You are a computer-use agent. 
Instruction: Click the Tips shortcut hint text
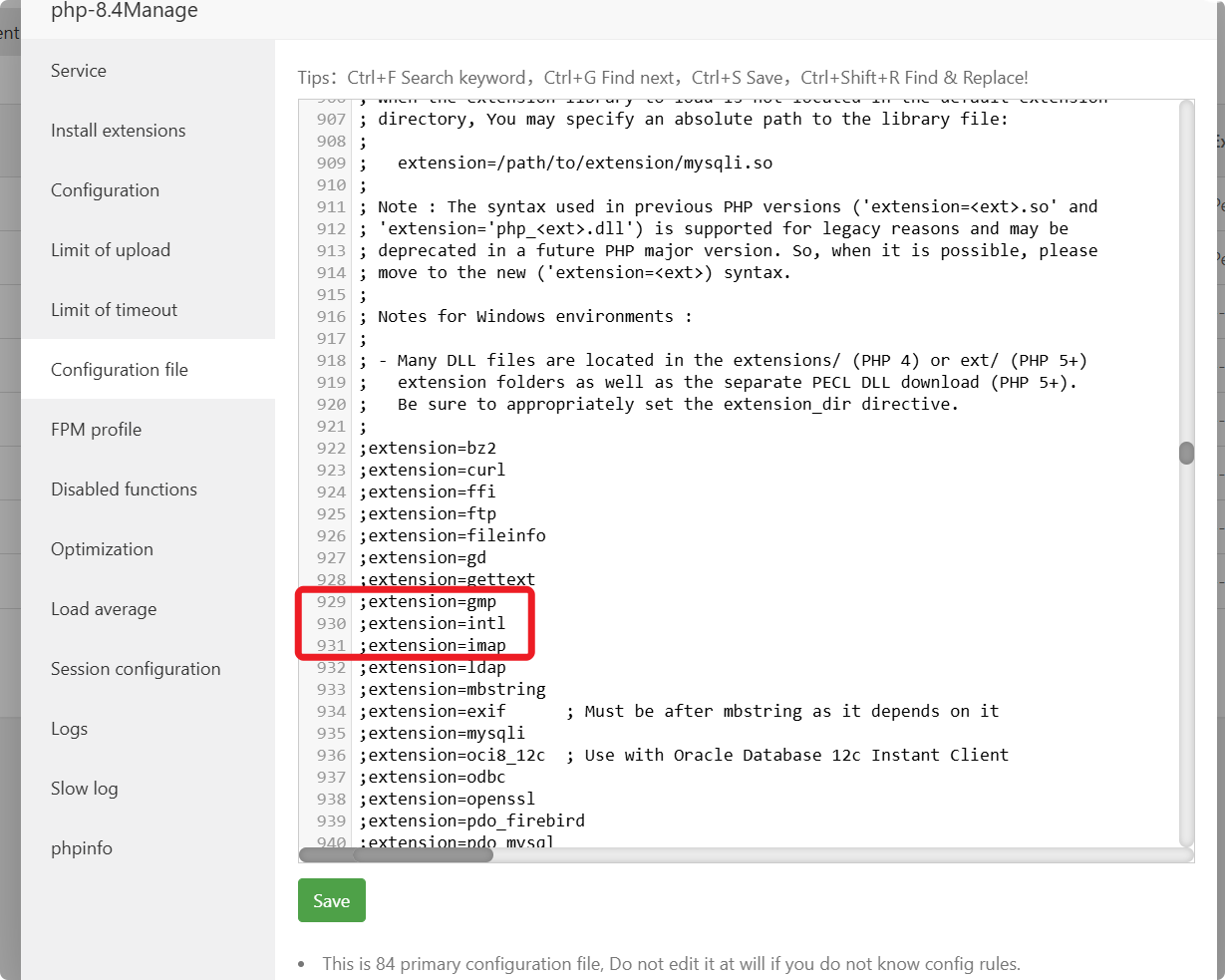click(663, 78)
